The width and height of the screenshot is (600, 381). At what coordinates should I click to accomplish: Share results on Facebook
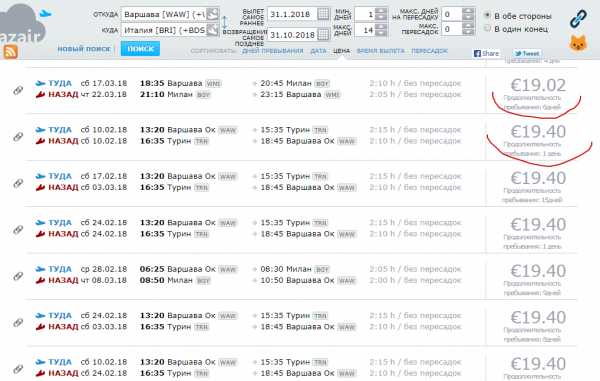(x=486, y=54)
